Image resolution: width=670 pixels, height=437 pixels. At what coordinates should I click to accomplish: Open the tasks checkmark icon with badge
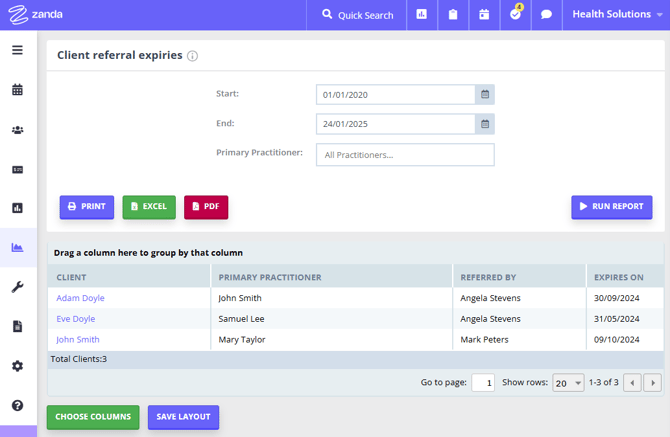tap(516, 15)
